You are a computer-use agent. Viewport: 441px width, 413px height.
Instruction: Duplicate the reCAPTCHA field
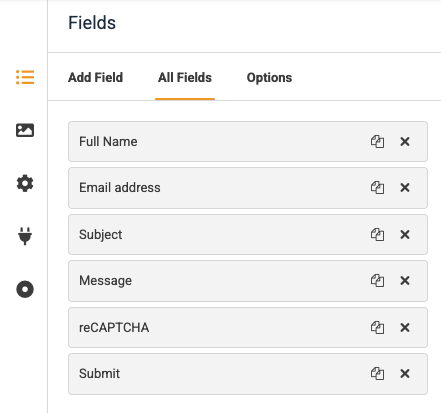pyautogui.click(x=377, y=328)
